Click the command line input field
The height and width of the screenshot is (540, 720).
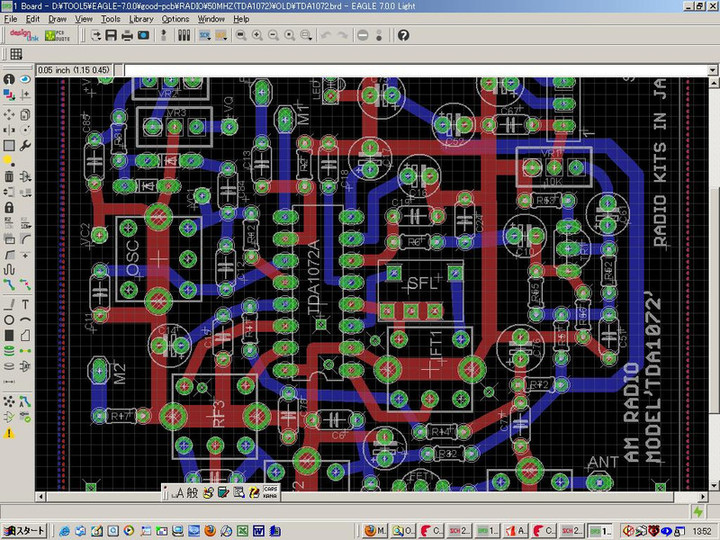(400, 70)
